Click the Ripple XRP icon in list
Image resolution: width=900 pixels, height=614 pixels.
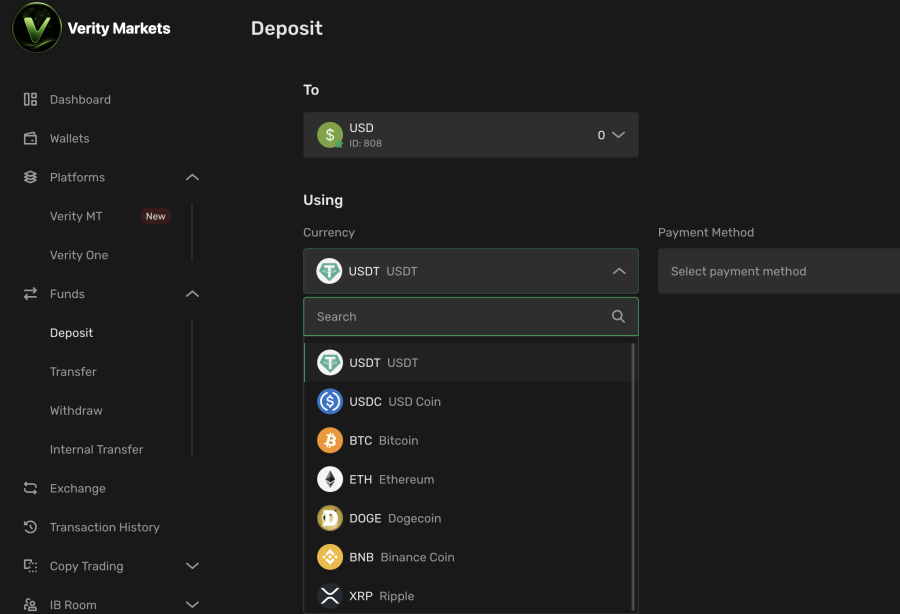pyautogui.click(x=330, y=596)
